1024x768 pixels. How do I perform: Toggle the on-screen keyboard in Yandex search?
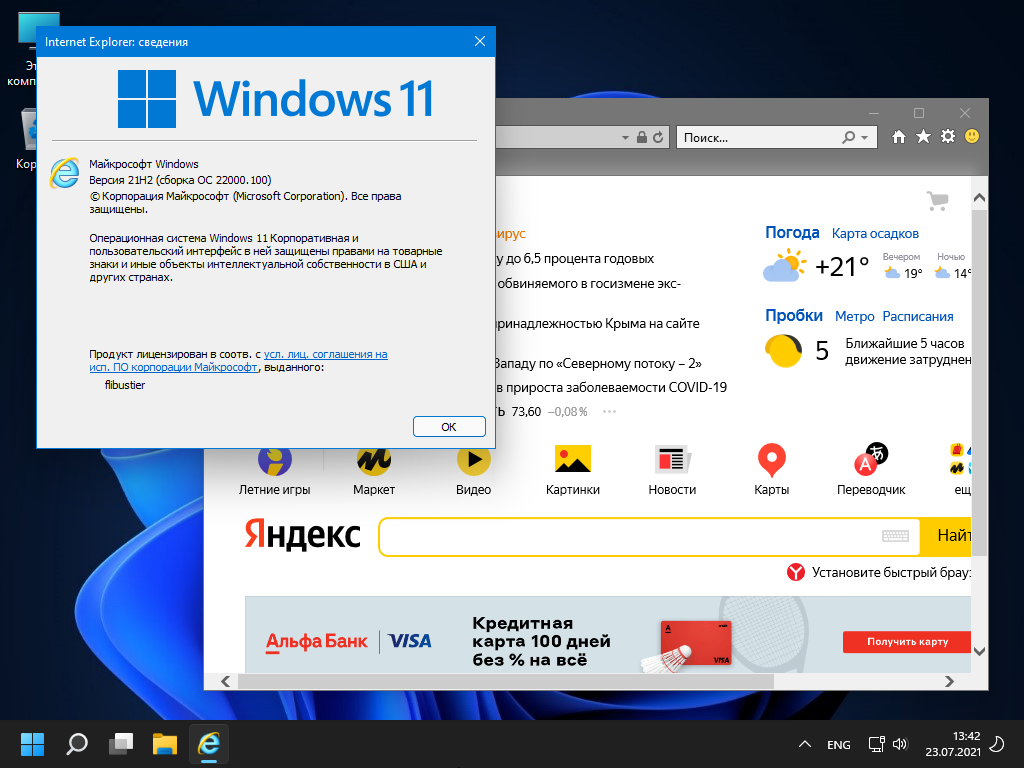pyautogui.click(x=894, y=536)
